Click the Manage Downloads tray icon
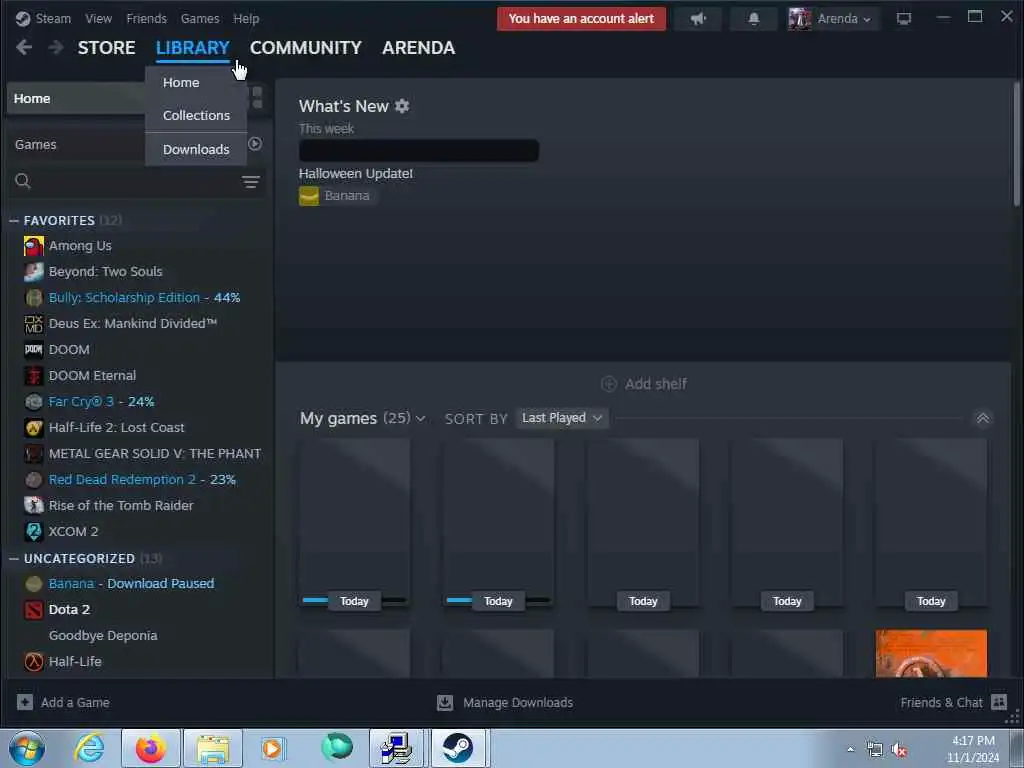The height and width of the screenshot is (768, 1024). (x=445, y=702)
